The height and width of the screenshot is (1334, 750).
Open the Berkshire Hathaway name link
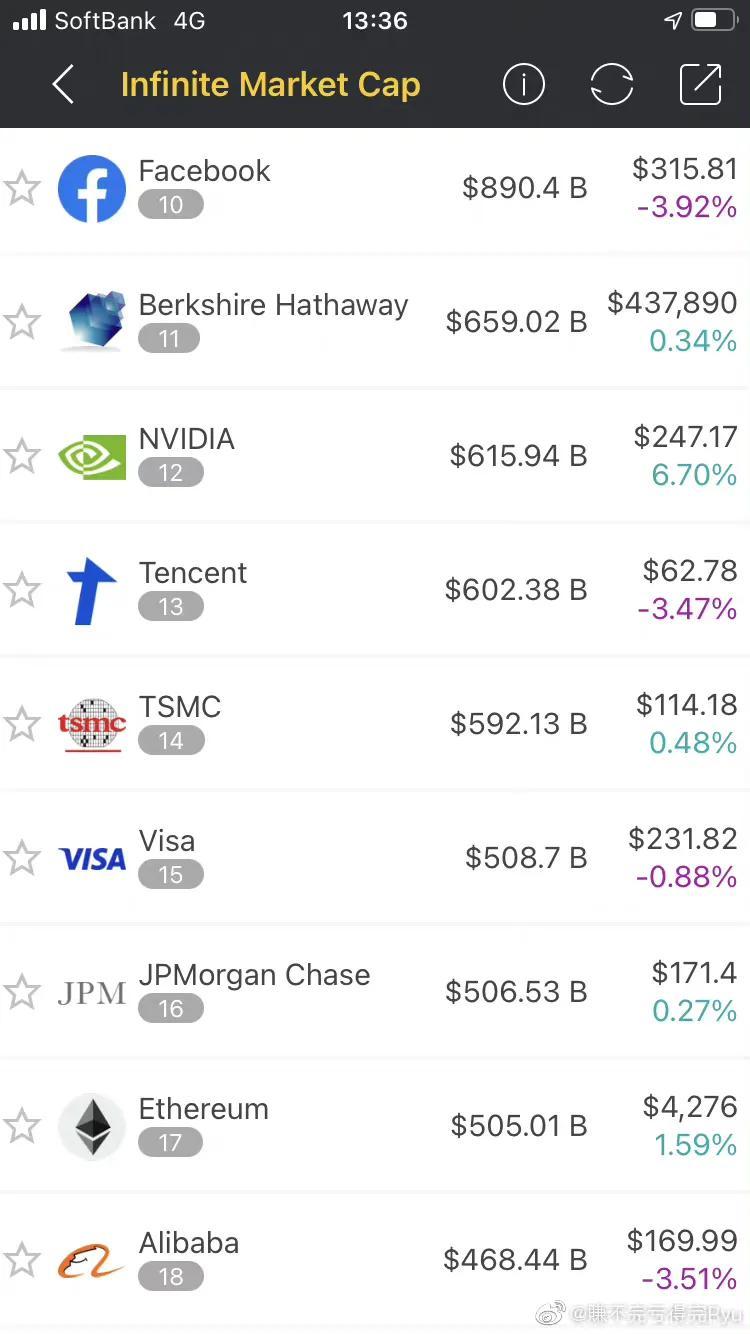[273, 305]
